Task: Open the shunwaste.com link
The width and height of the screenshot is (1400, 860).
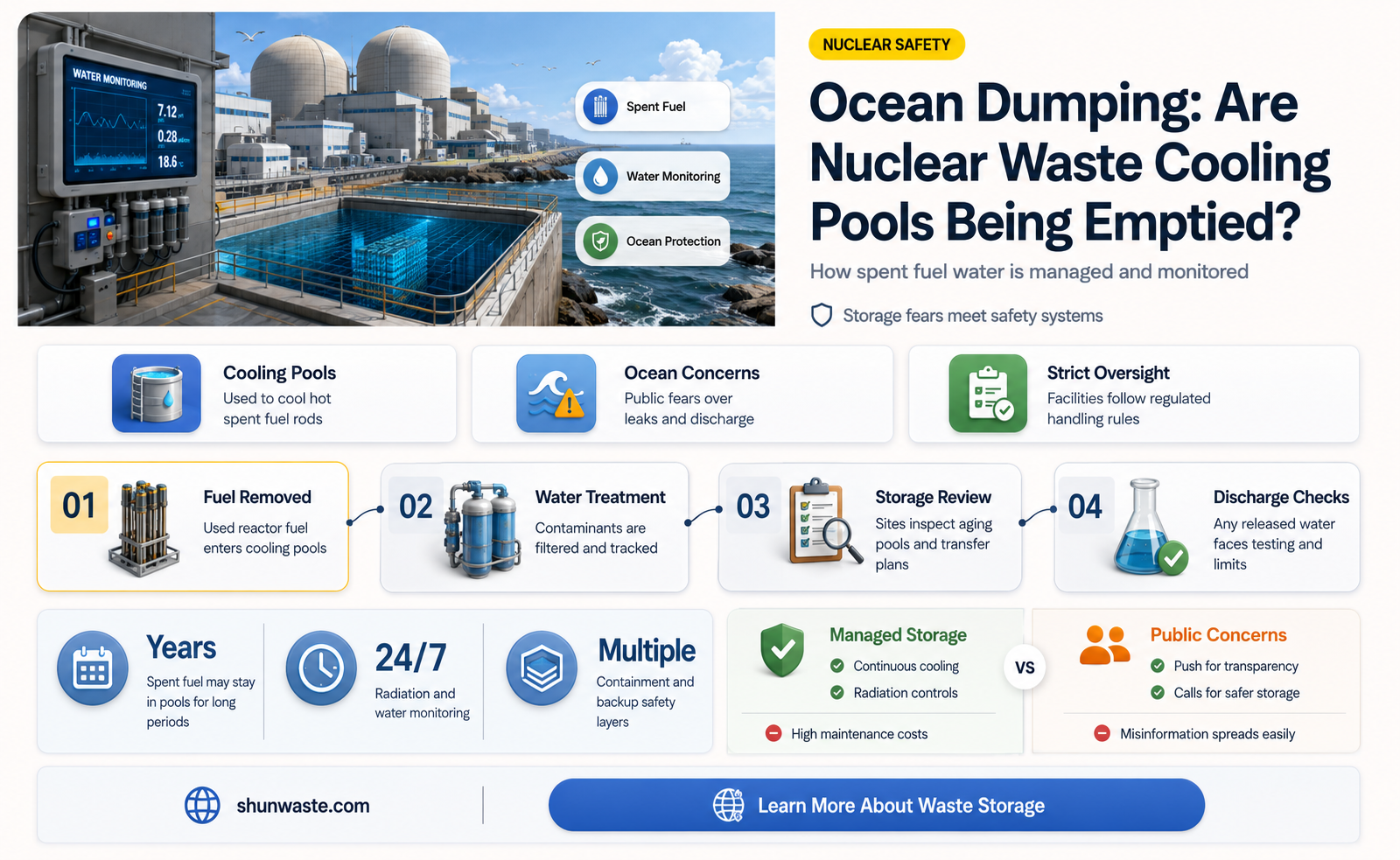Action: [x=303, y=806]
